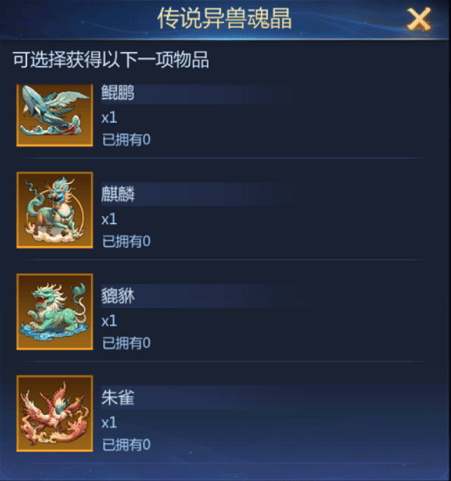Select the 麒麟 beast icon
The height and width of the screenshot is (481, 451).
[x=55, y=210]
